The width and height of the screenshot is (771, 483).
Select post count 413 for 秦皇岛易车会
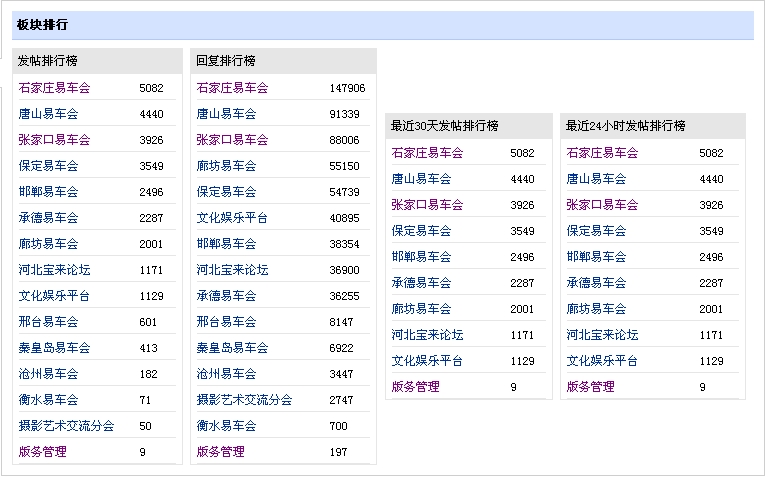point(148,349)
